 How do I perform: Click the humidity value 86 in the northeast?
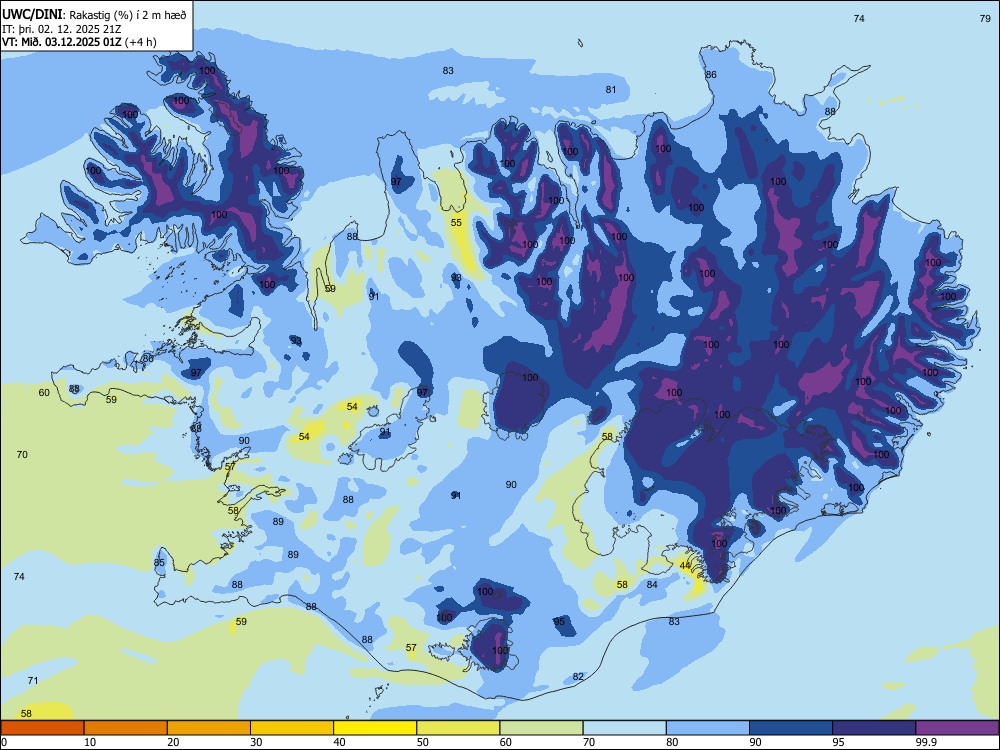[710, 75]
